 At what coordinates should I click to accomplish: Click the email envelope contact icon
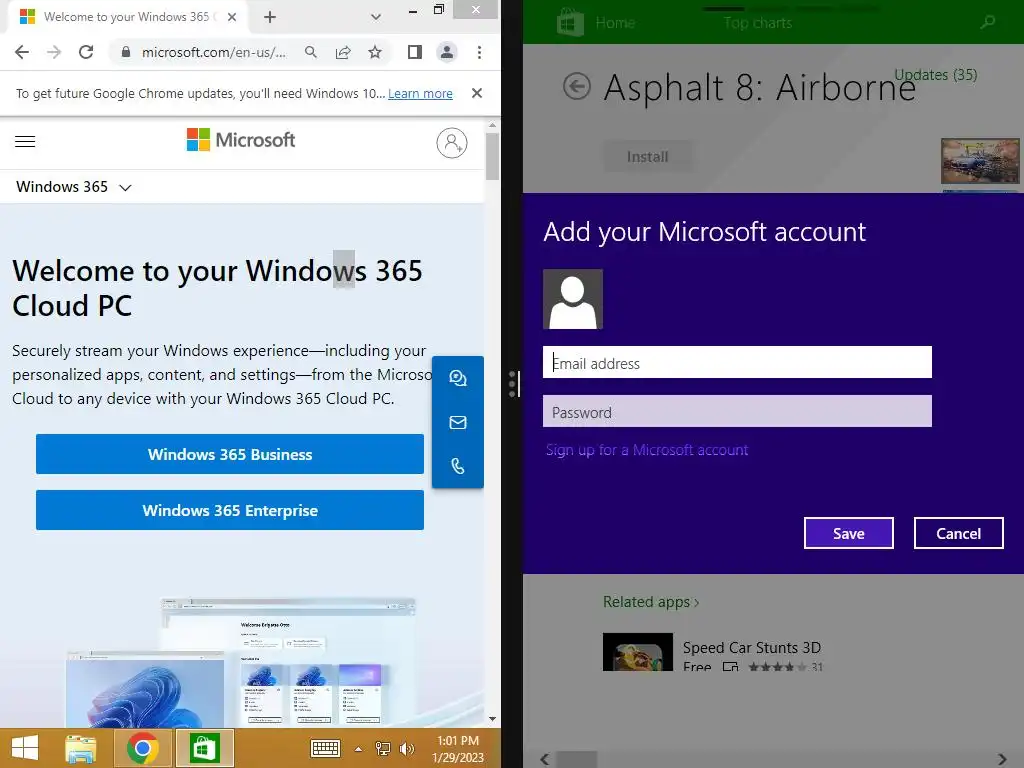tap(458, 423)
